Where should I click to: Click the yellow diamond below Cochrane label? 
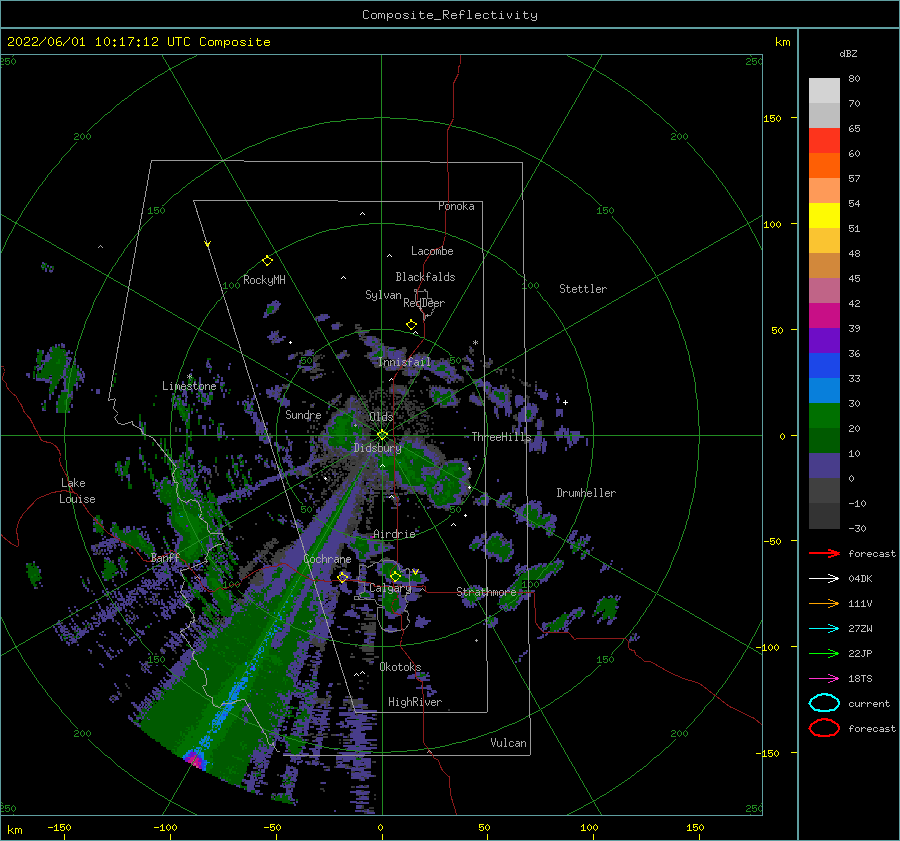(343, 577)
